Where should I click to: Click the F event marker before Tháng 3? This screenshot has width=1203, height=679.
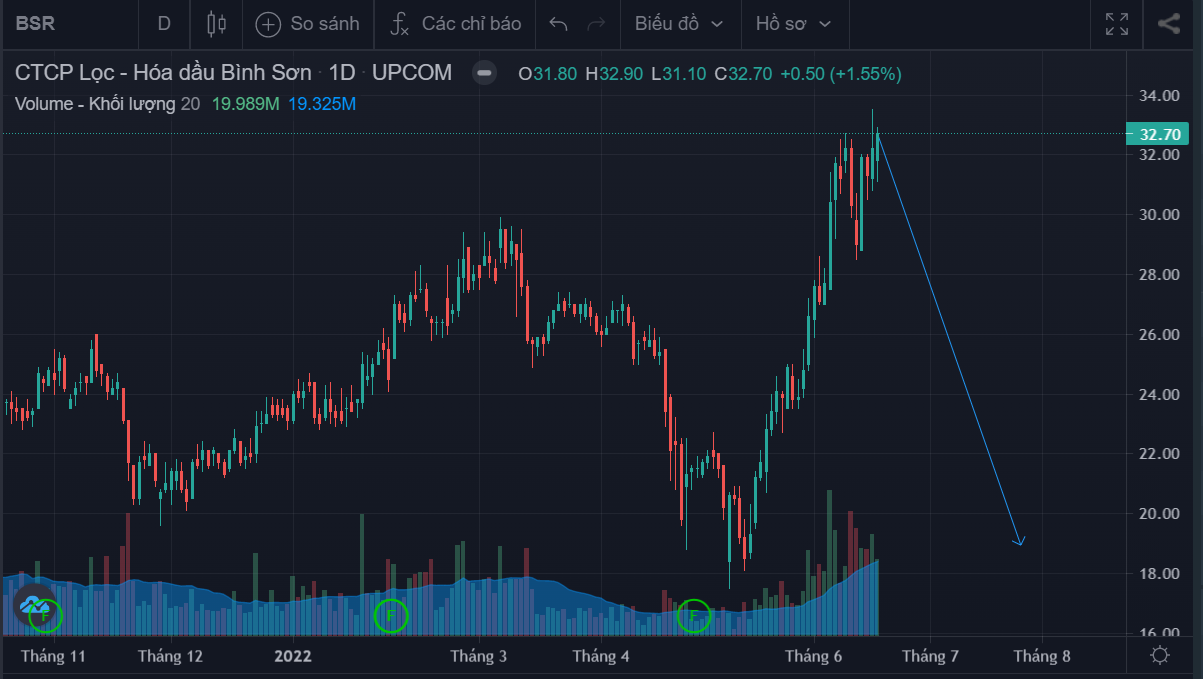point(390,616)
